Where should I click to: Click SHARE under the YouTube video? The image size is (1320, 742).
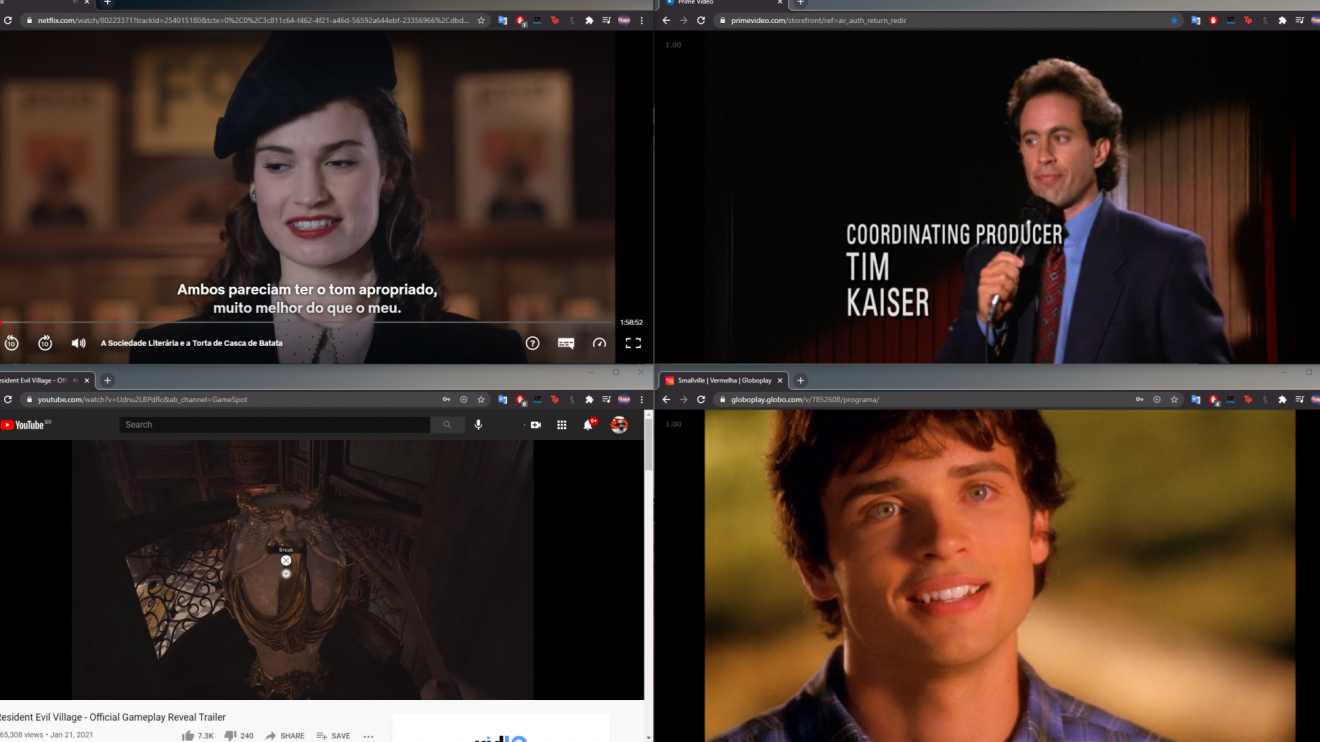tap(285, 736)
